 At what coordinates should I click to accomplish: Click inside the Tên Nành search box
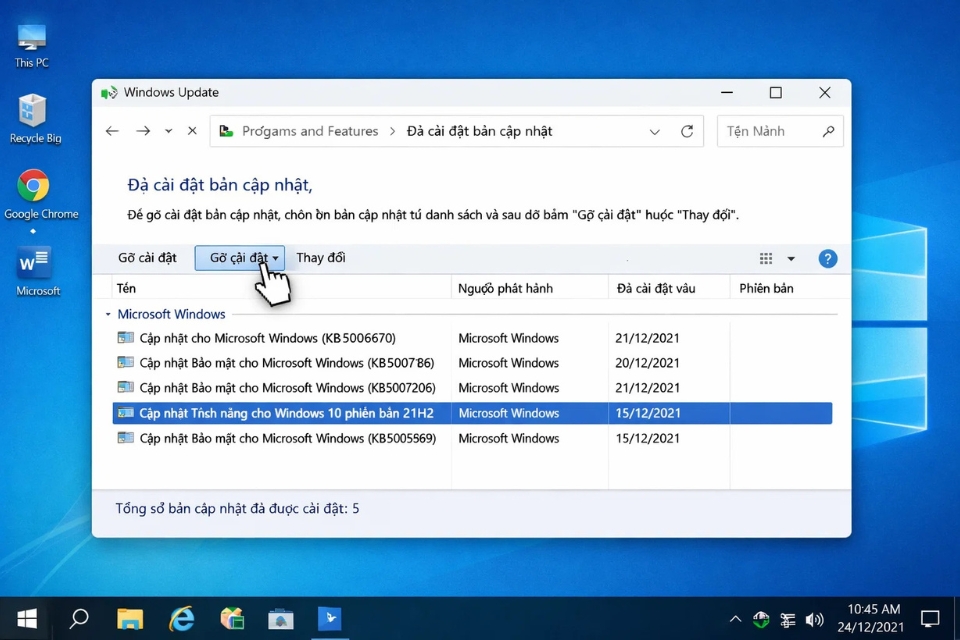[770, 131]
